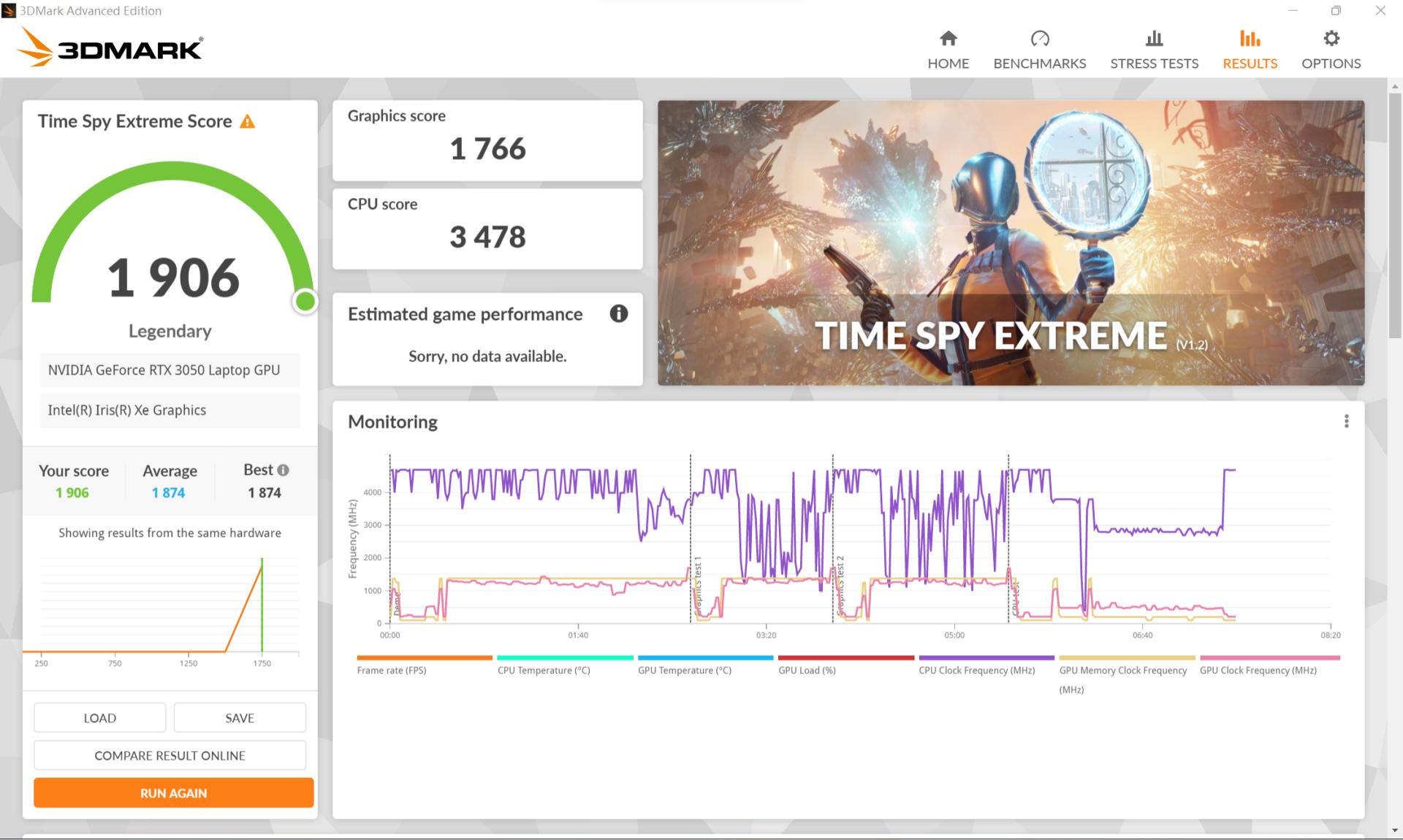Click the info icon next to Best
Viewport: 1403px width, 840px height.
coord(284,470)
